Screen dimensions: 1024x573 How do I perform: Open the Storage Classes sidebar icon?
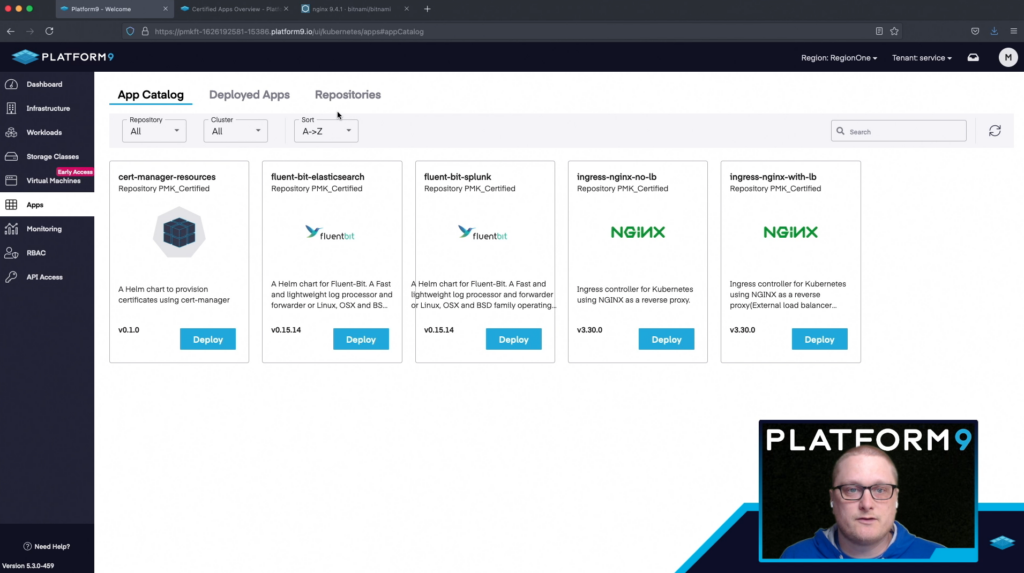coord(11,156)
